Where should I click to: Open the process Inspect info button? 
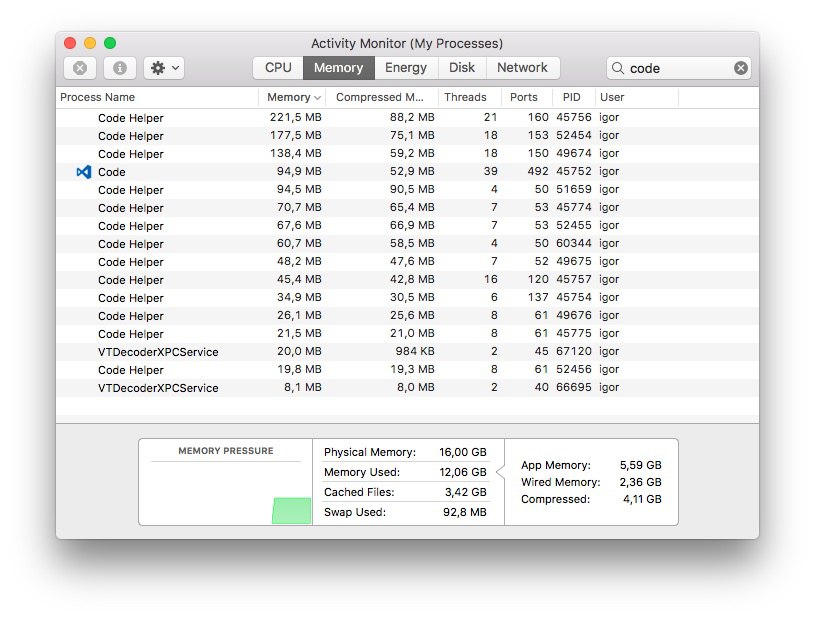click(120, 68)
